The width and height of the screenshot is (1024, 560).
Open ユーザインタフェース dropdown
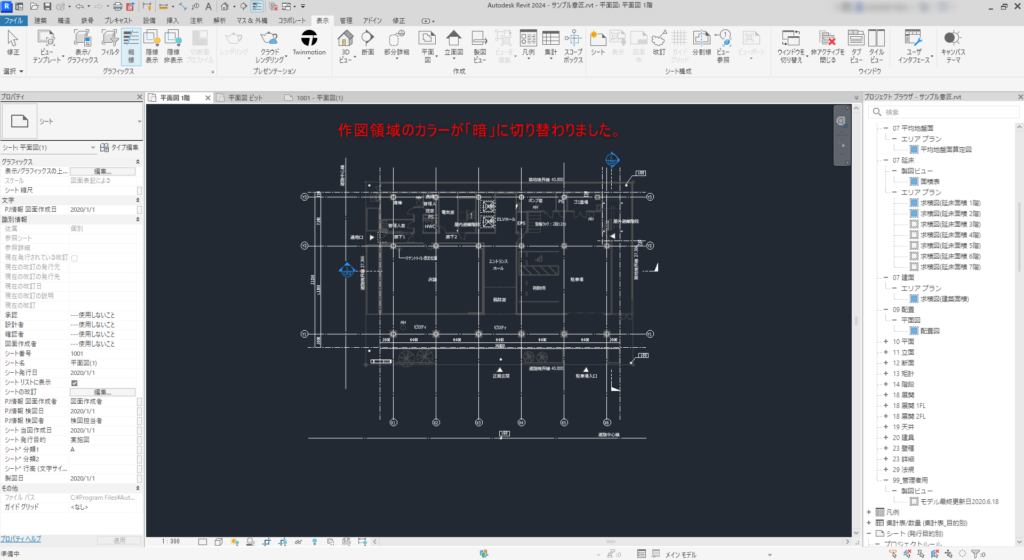coord(913,46)
